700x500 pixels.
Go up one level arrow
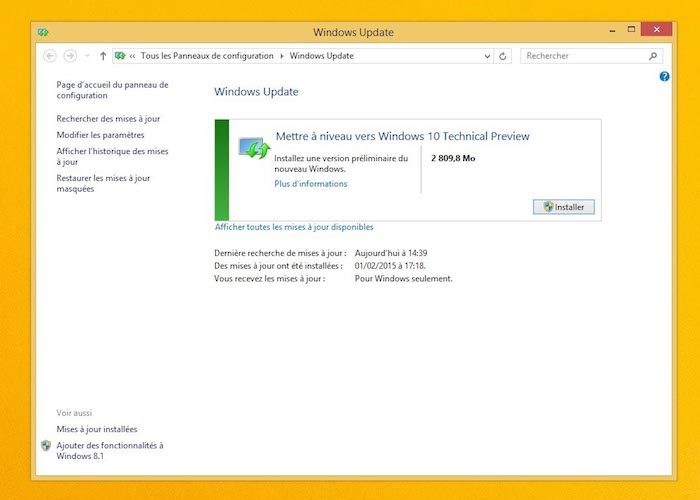point(103,56)
